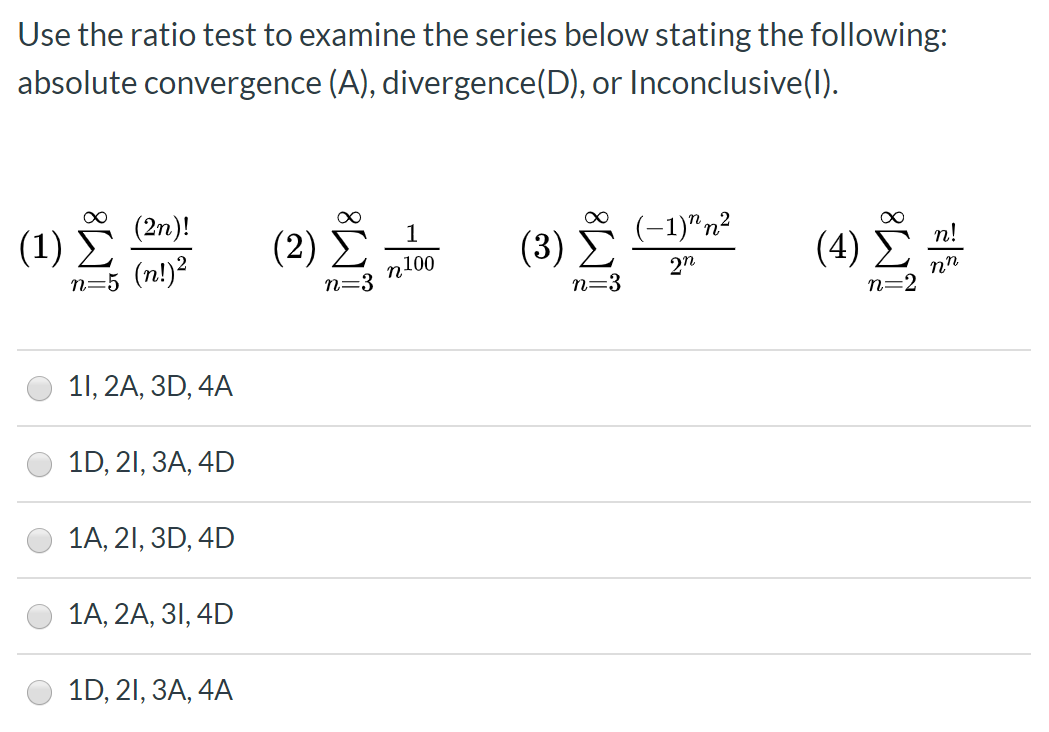Select radio button for answer "1A, 2A, 3I, 4D"
This screenshot has height=732, width=1049.
(39, 615)
